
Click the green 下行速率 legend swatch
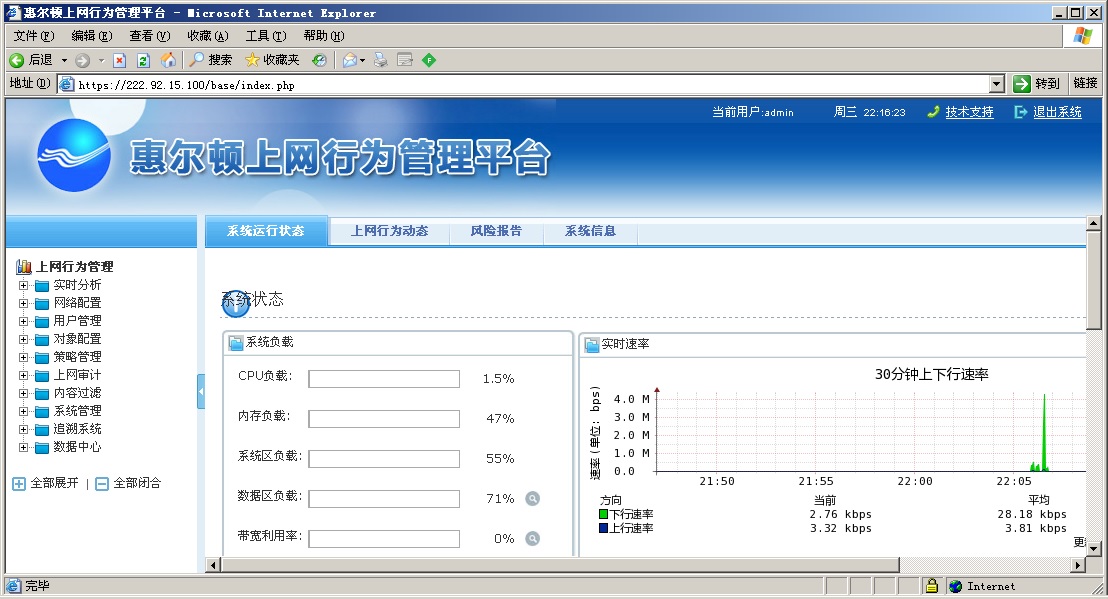603,514
